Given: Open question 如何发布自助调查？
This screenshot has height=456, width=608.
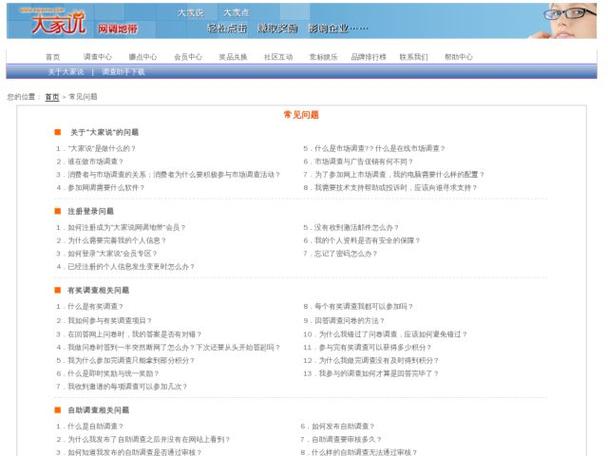Looking at the screenshot, I should coord(343,427).
